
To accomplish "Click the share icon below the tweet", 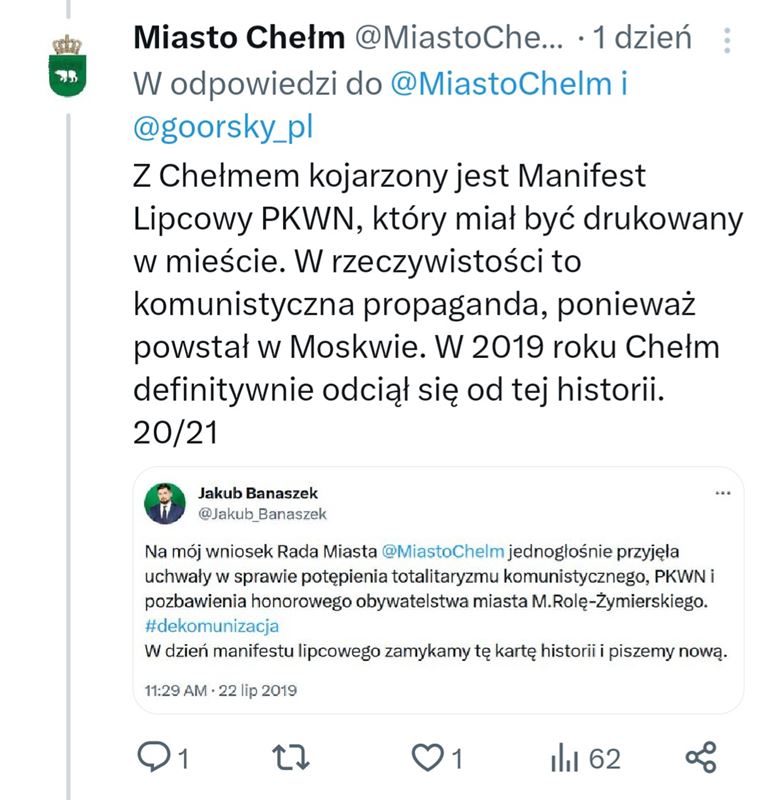I will click(x=701, y=759).
